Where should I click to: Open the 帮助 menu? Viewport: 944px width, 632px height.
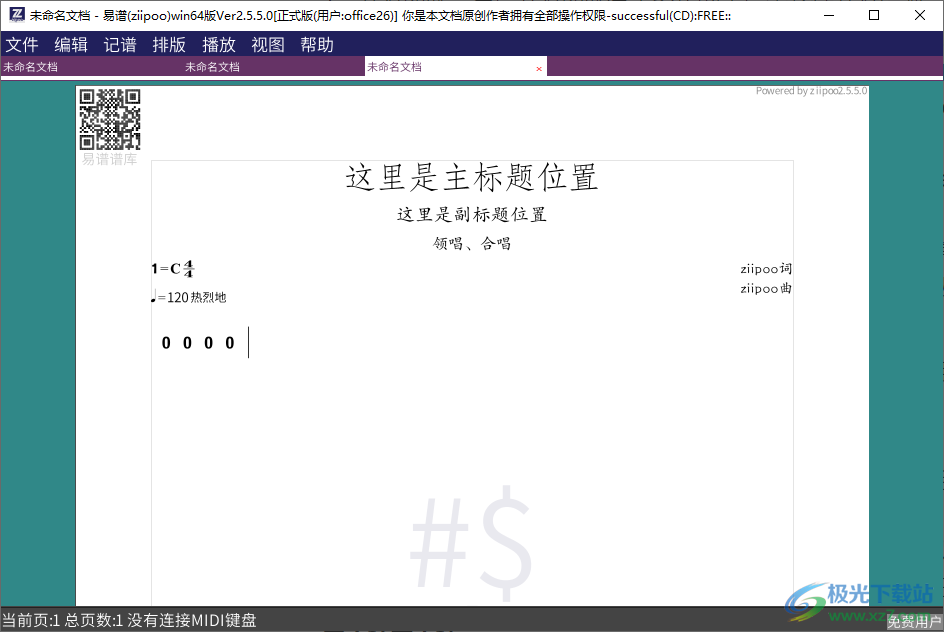click(316, 44)
